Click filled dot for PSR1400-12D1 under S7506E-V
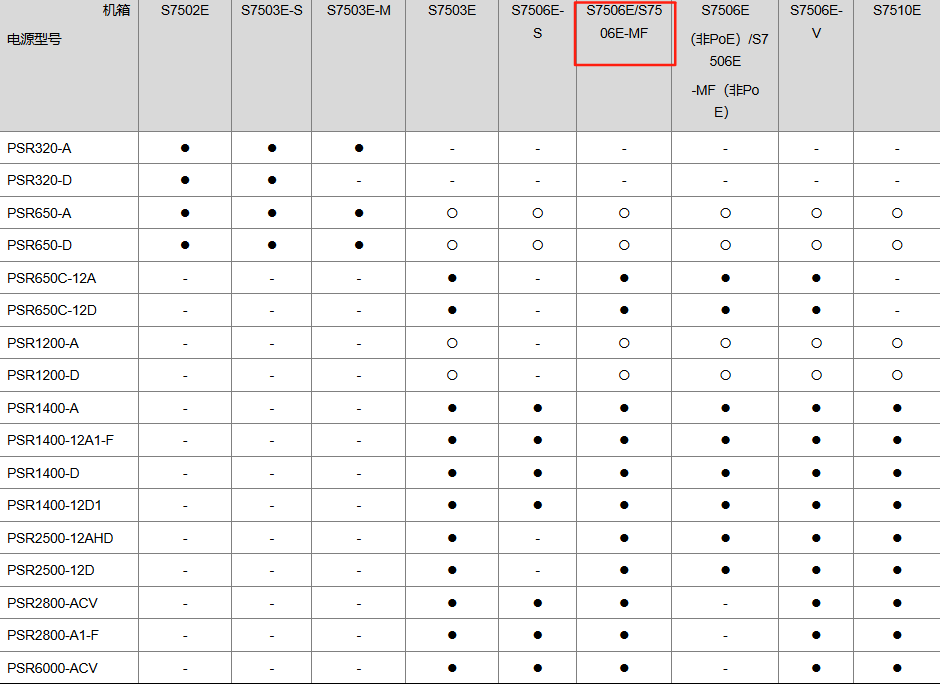 pos(816,505)
